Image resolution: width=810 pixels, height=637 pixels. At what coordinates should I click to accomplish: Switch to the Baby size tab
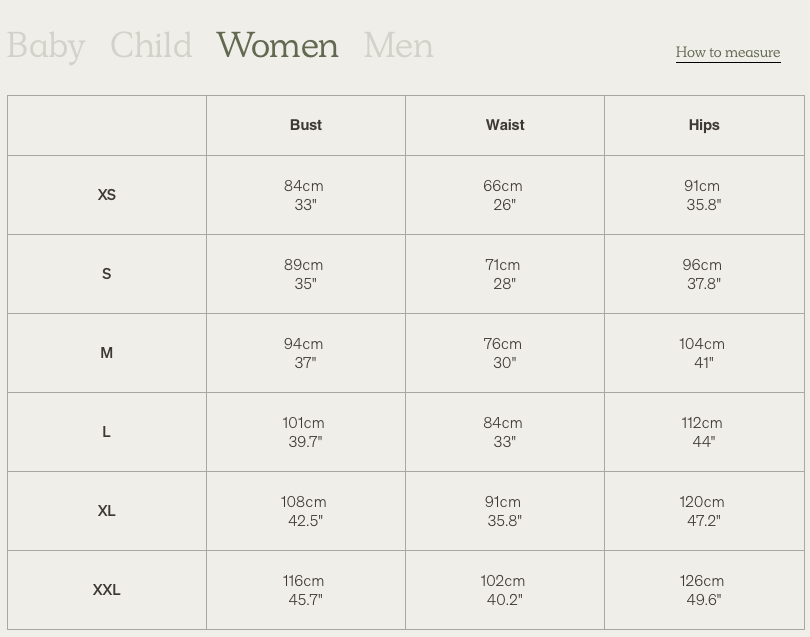(45, 45)
